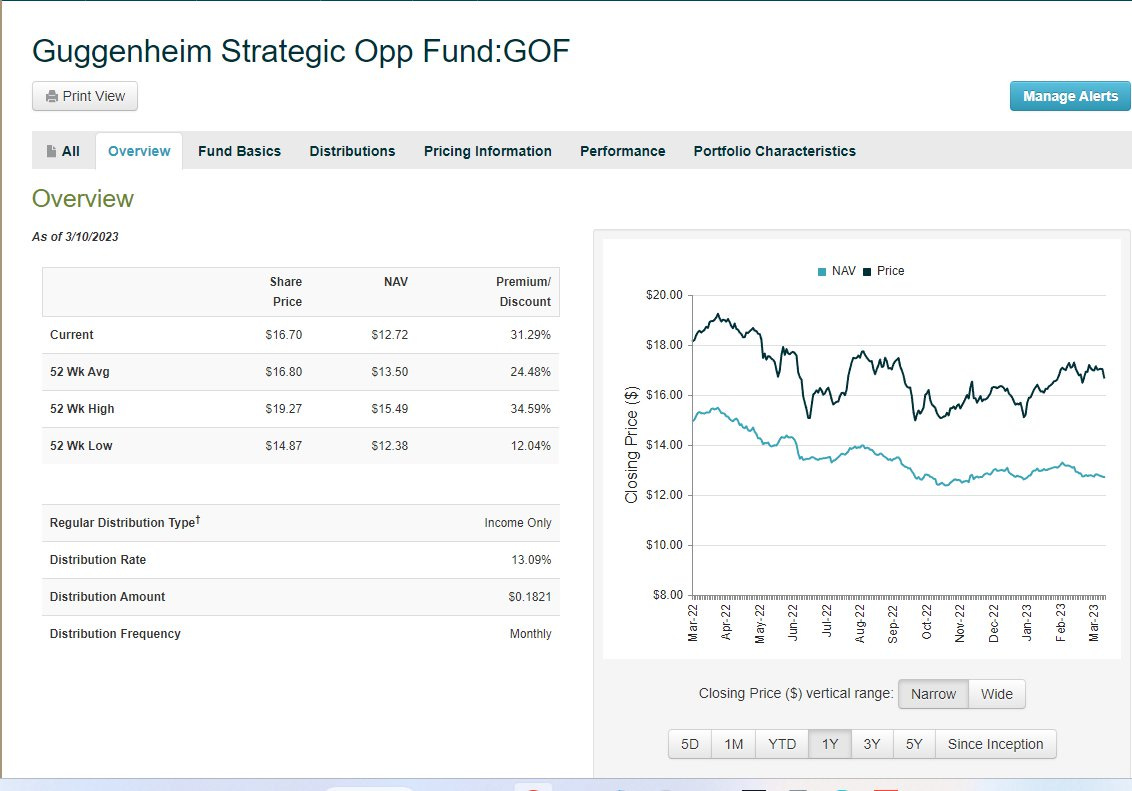
Task: Click the NAV column header
Action: pos(396,281)
